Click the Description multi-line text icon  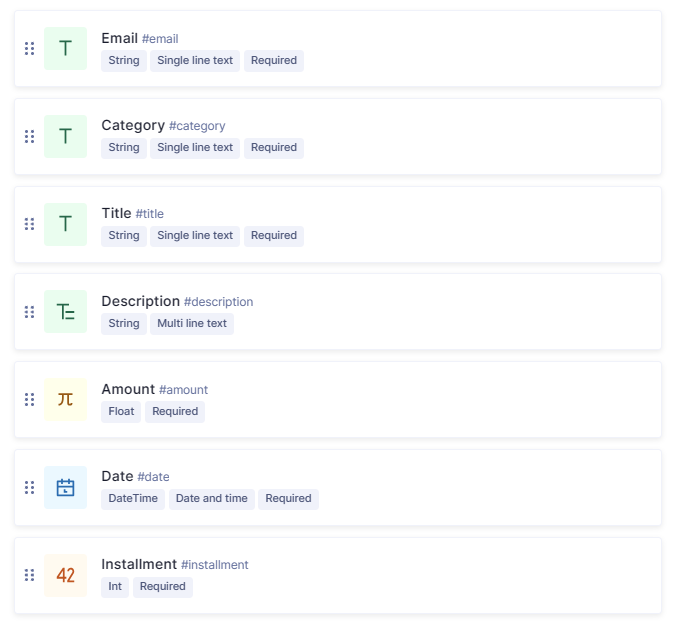click(x=65, y=312)
